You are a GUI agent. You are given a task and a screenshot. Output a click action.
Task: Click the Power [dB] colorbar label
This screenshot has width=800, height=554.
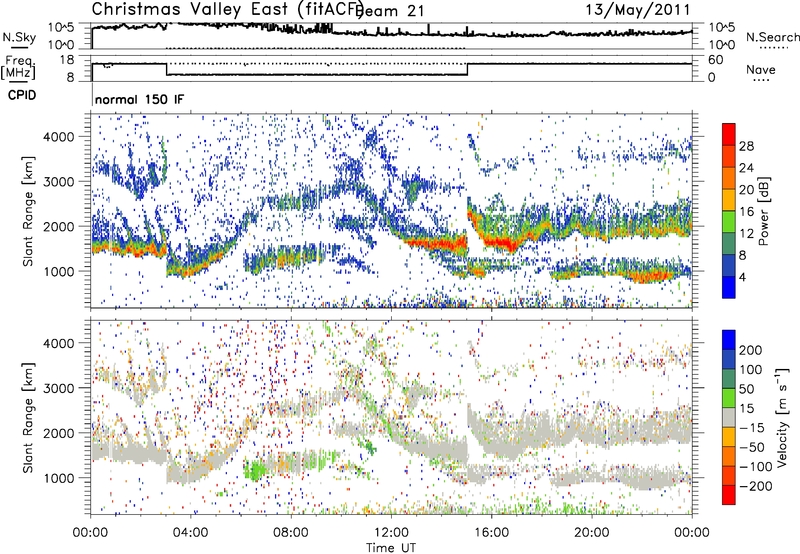pos(764,211)
